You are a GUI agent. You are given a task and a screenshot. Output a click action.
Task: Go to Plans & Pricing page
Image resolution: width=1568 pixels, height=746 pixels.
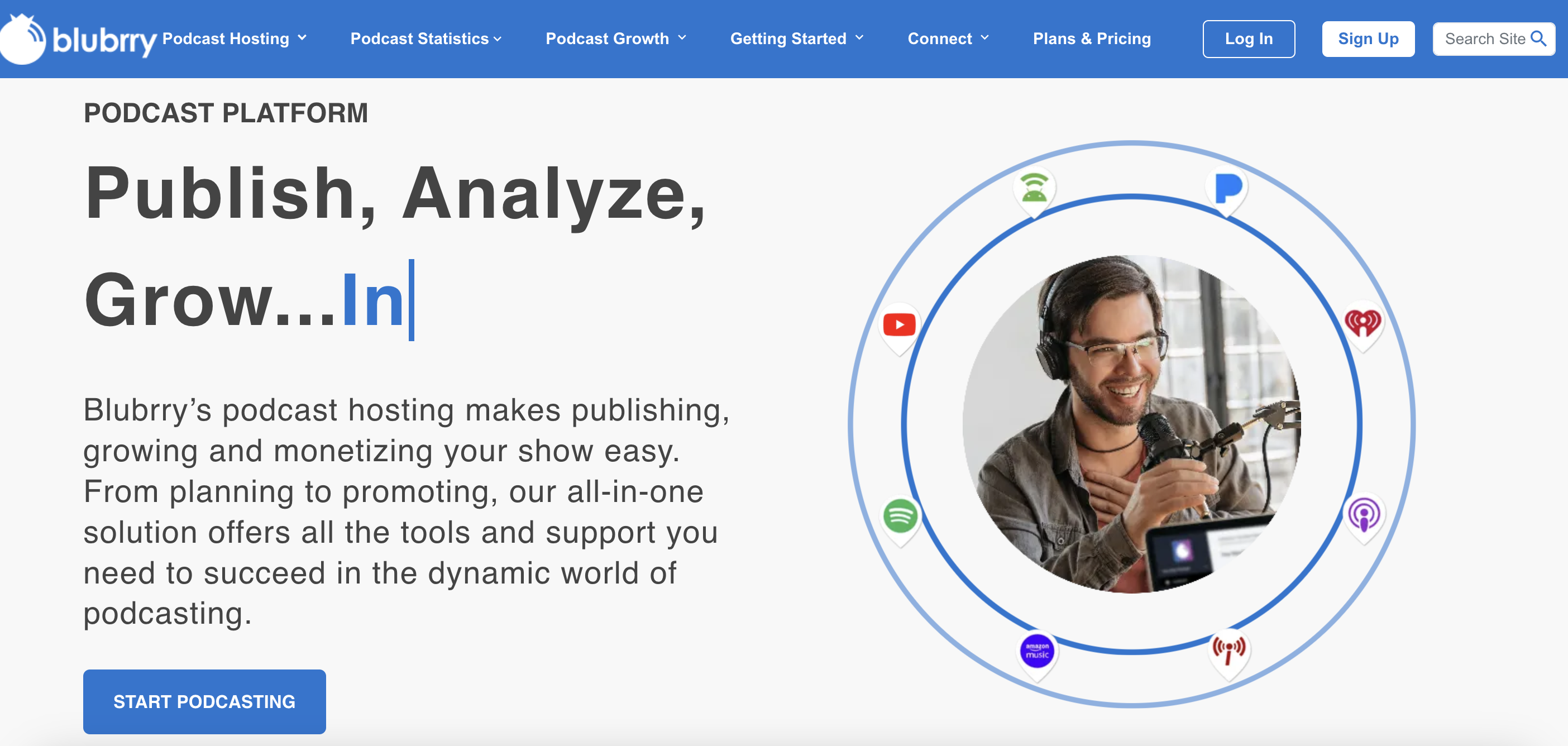pyautogui.click(x=1091, y=39)
